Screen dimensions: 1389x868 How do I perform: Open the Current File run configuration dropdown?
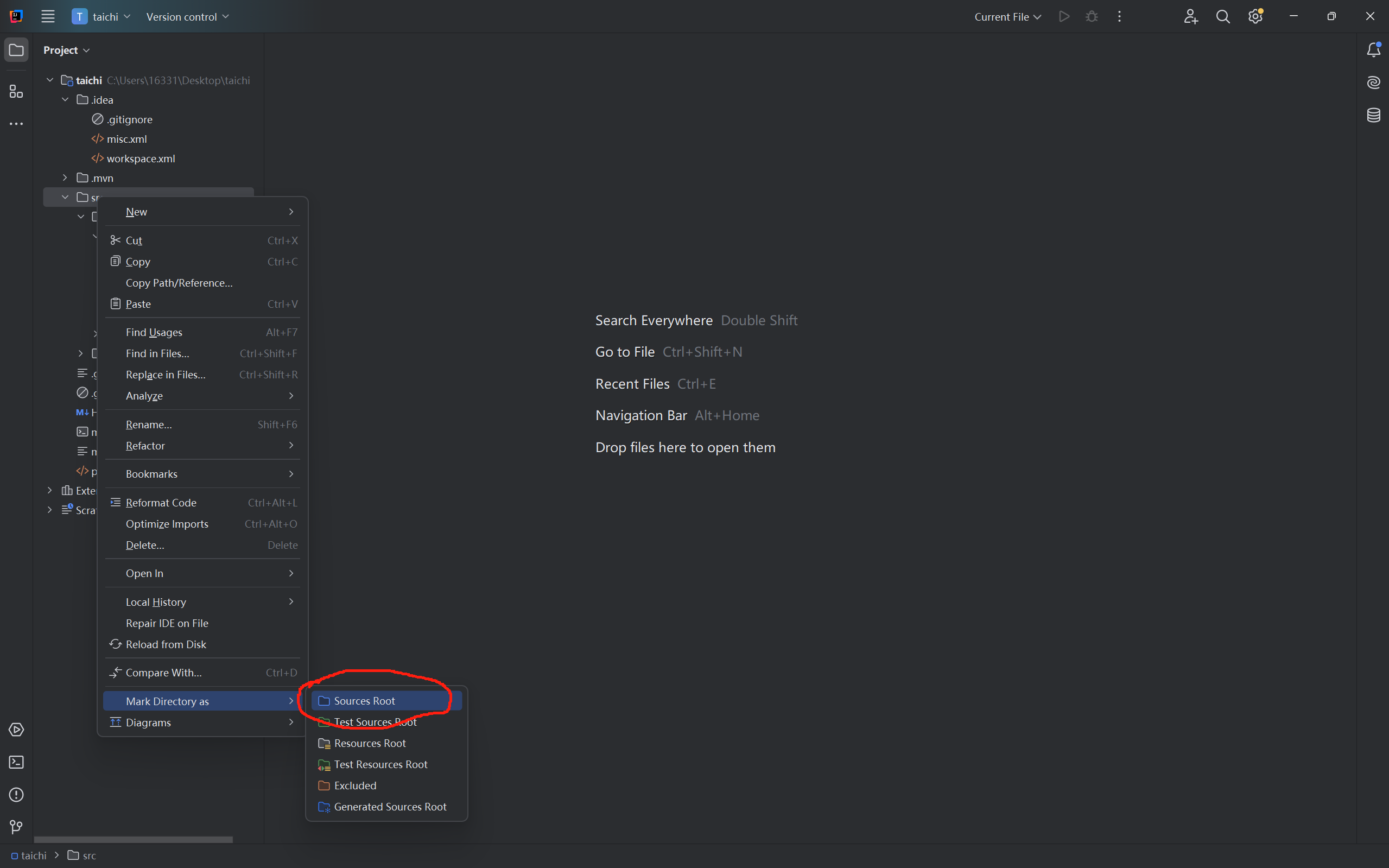(x=1007, y=17)
